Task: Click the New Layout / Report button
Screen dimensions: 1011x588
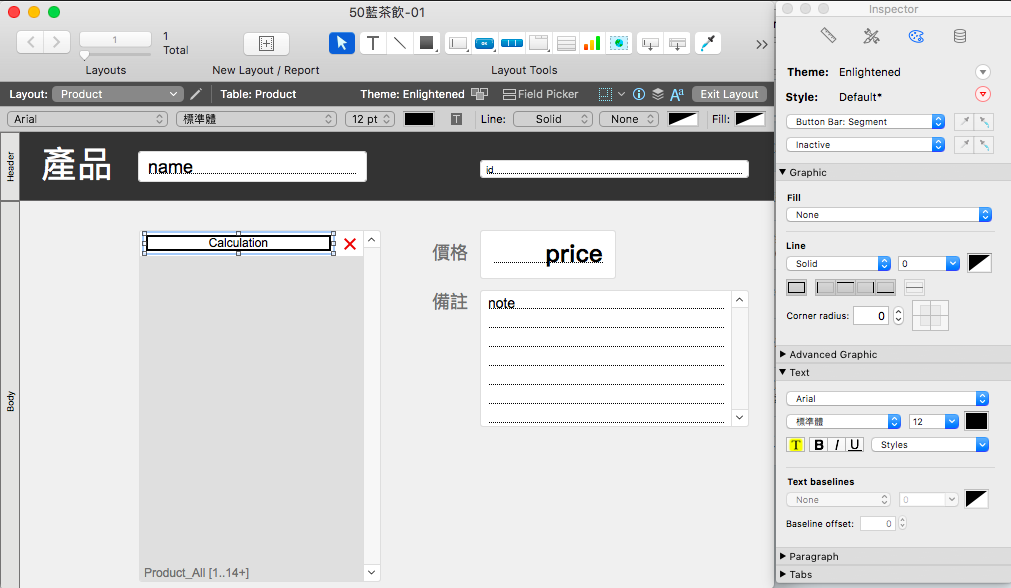Action: click(x=266, y=43)
